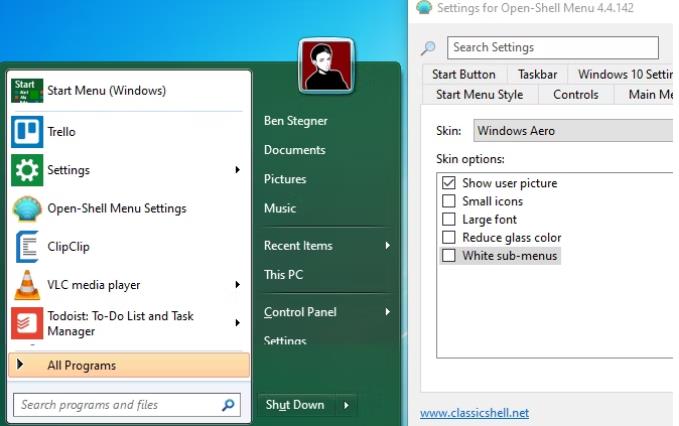Click the search magnifier in start menu

tap(228, 405)
